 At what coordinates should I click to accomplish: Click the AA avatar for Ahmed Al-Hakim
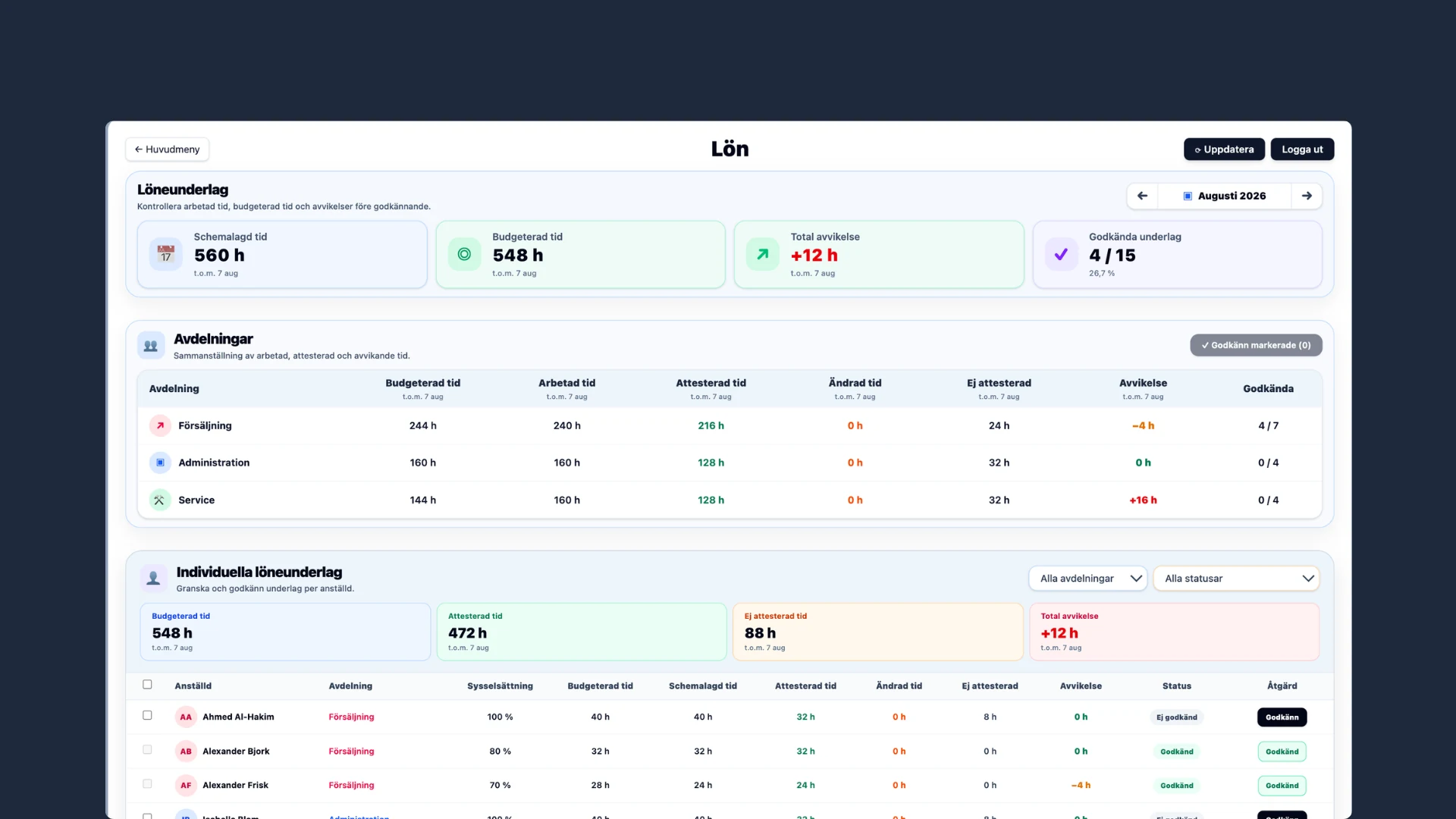coord(186,717)
